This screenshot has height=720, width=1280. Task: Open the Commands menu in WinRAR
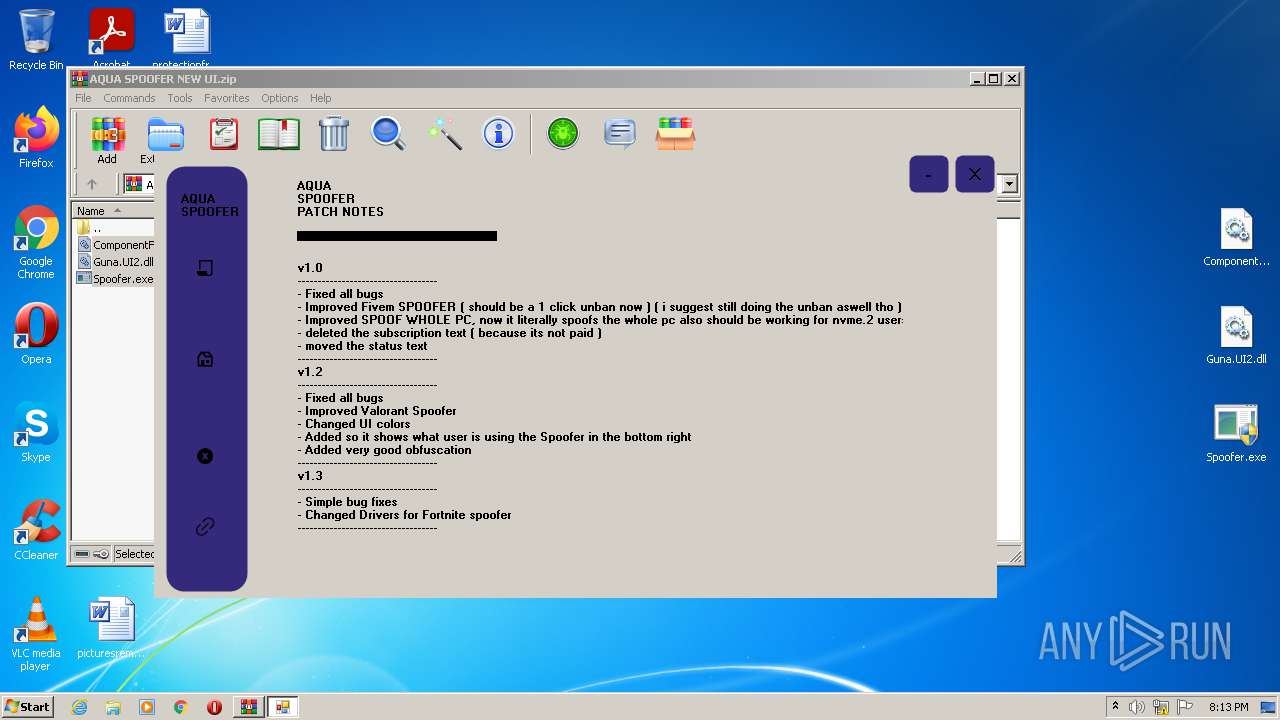129,98
